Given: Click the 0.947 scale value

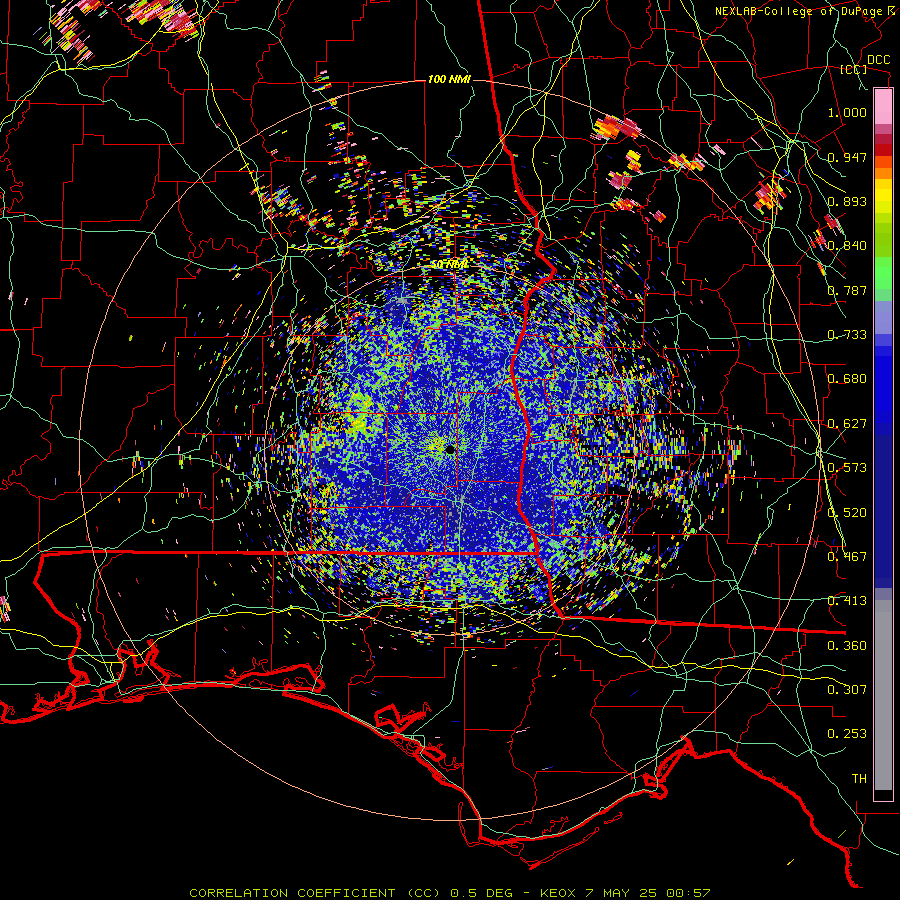Looking at the screenshot, I should (847, 157).
